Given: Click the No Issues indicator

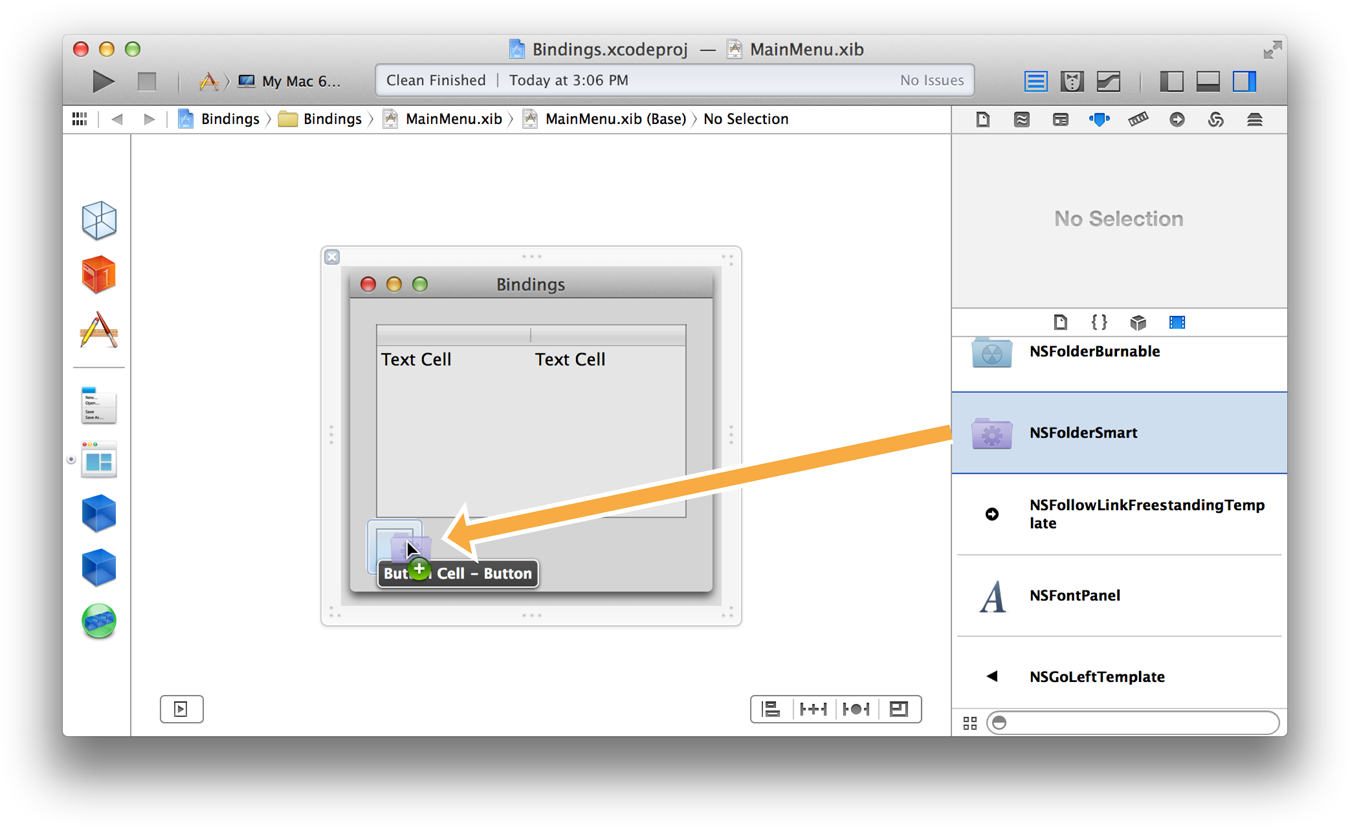Looking at the screenshot, I should point(931,80).
